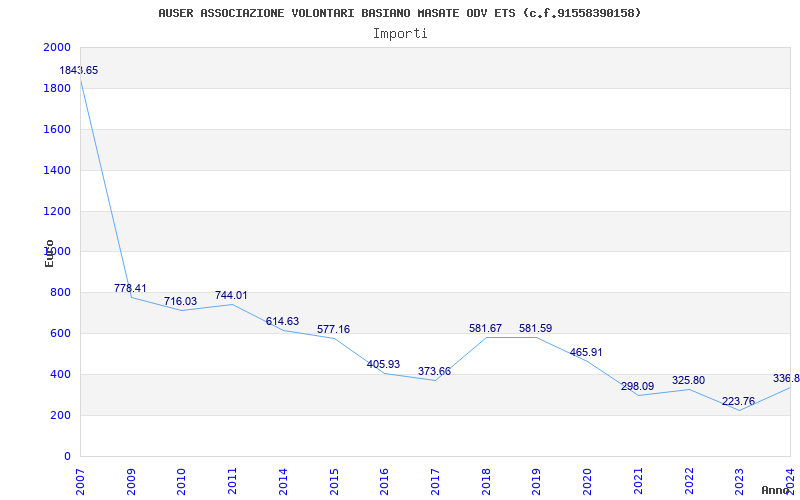800x500 pixels.
Task: Click the 405.93 data label
Action: coord(383,365)
